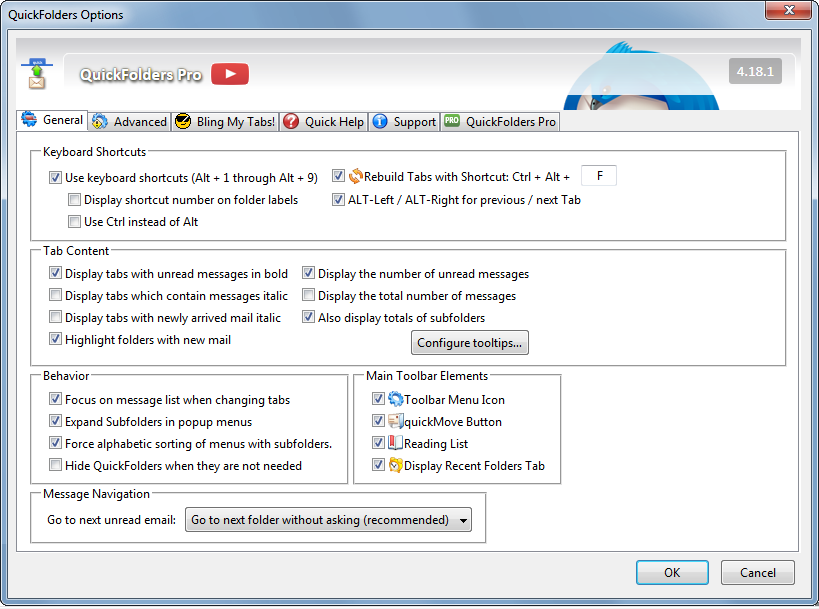Screen dimensions: 819x609
Task: Click the Rebuild Tabs refresh arrows icon
Action: tap(356, 177)
